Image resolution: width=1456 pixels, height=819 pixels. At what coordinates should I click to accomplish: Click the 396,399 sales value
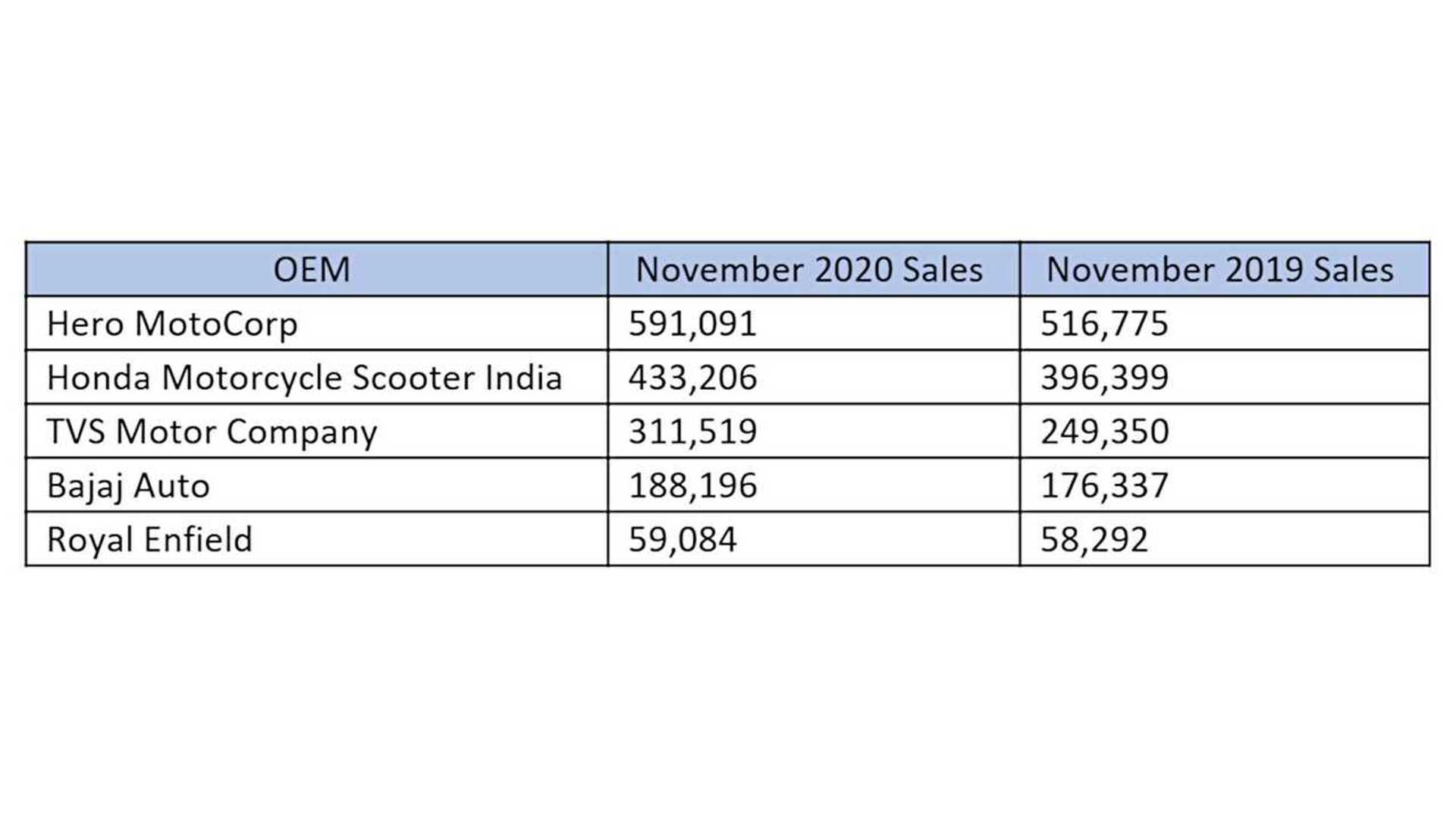tap(1104, 378)
